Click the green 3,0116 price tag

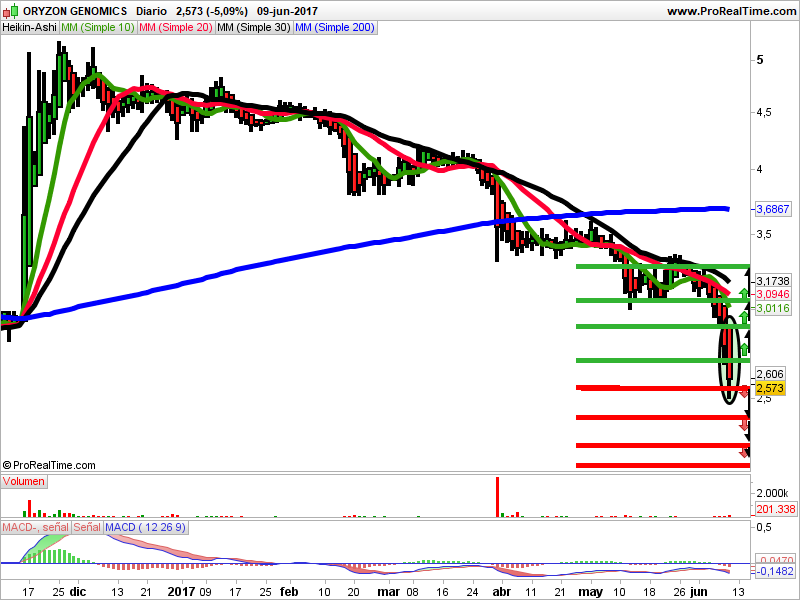[x=773, y=308]
